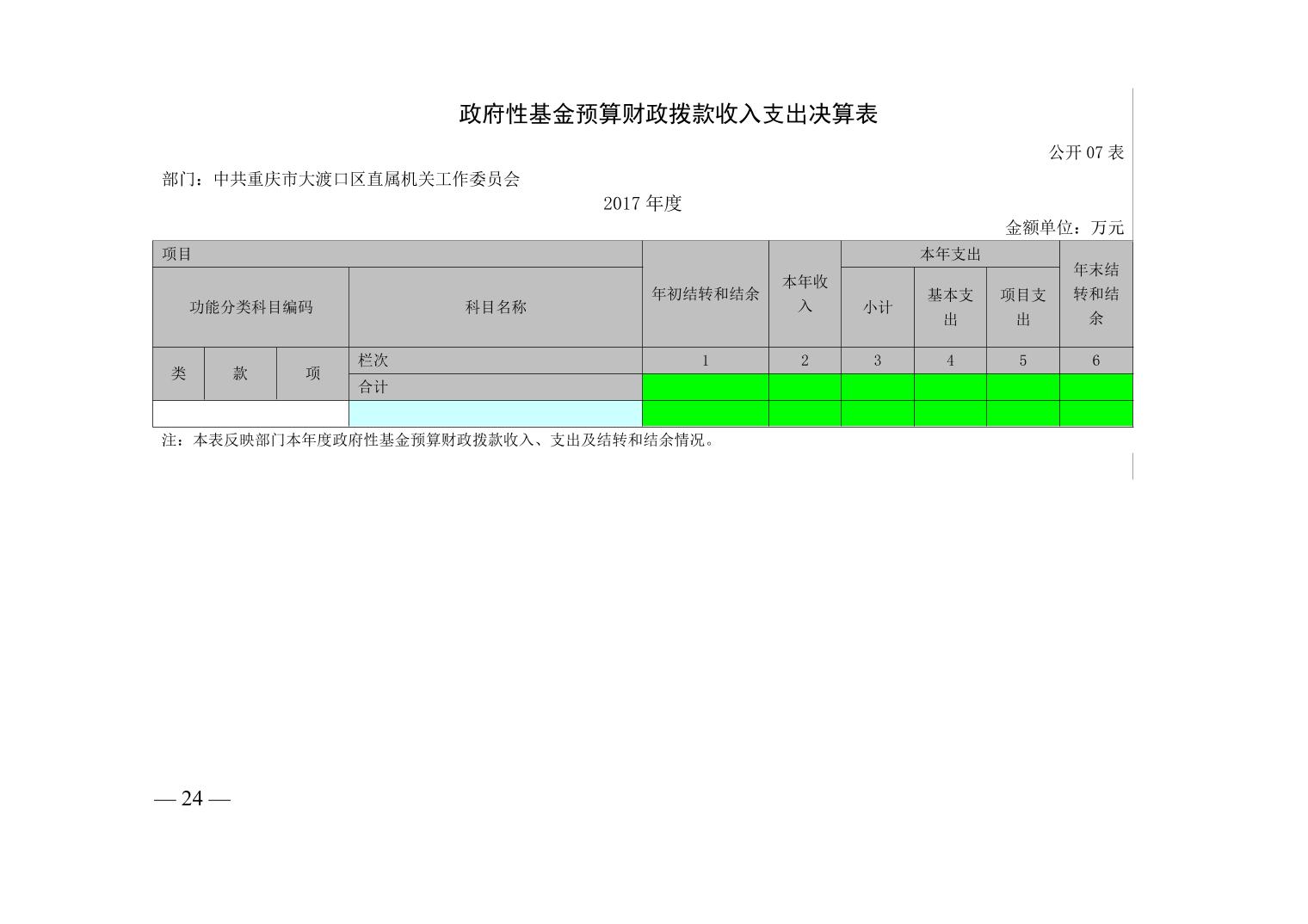Select the 合计 row label cell

pyautogui.click(x=496, y=387)
